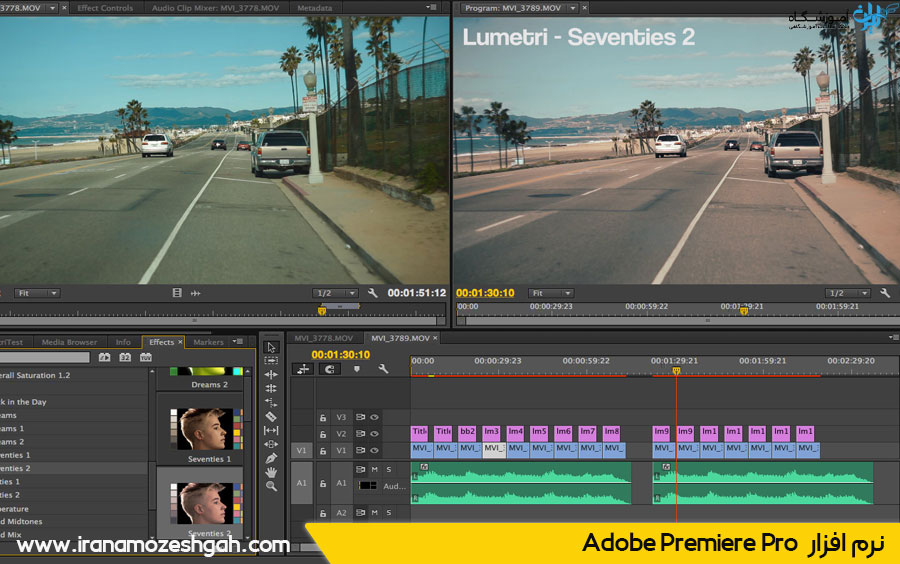Screen dimensions: 900x564
Task: Hide track V2 with eye icon
Action: click(x=375, y=434)
